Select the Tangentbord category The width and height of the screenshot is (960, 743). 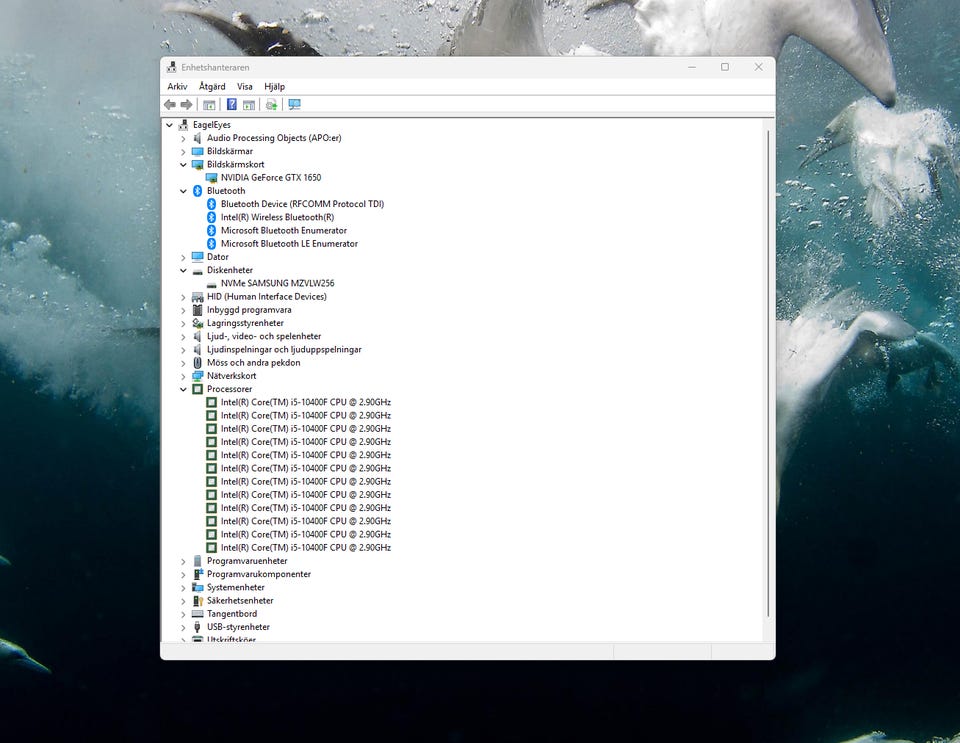coord(231,614)
